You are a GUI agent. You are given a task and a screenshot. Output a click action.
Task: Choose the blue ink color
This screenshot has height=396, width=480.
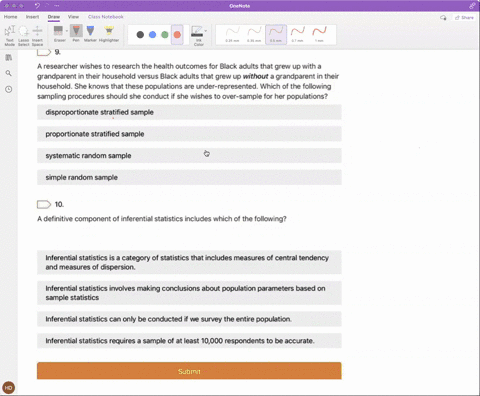click(x=152, y=34)
